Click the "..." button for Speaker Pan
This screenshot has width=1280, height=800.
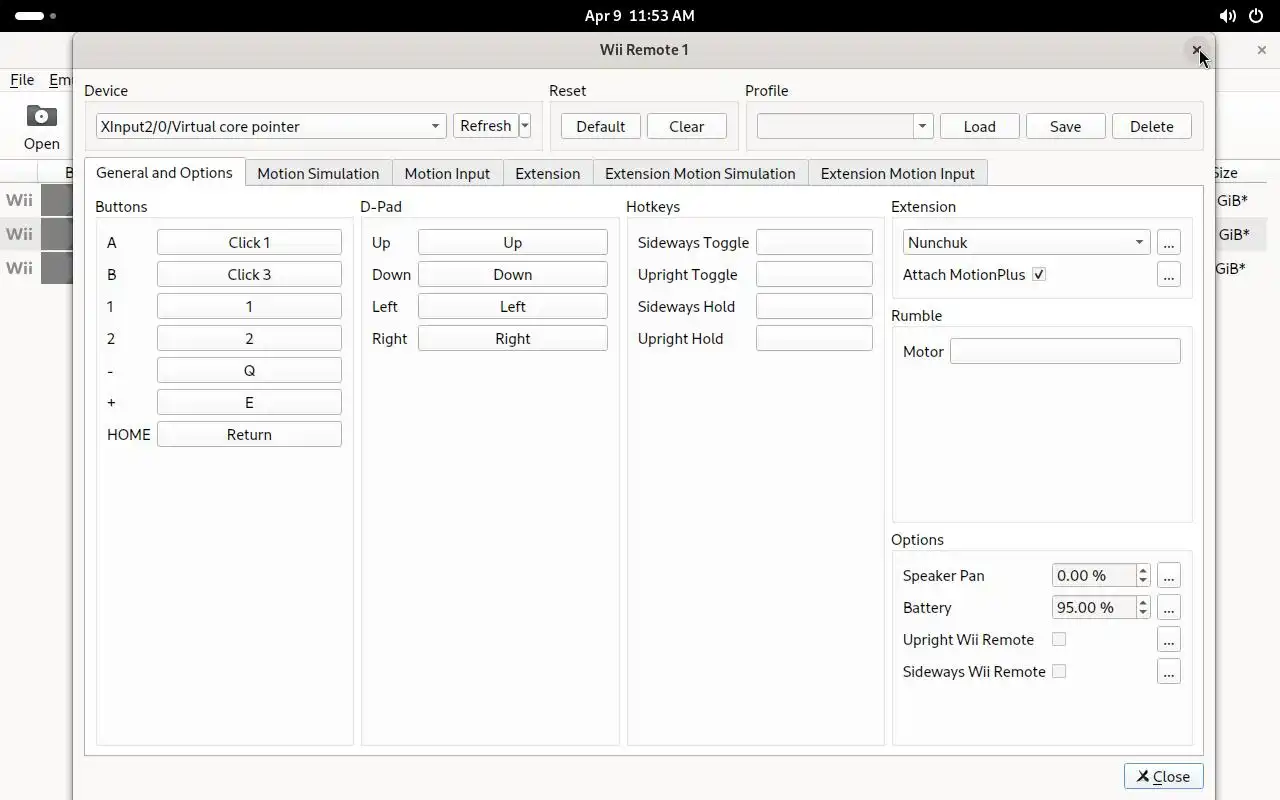(1168, 575)
